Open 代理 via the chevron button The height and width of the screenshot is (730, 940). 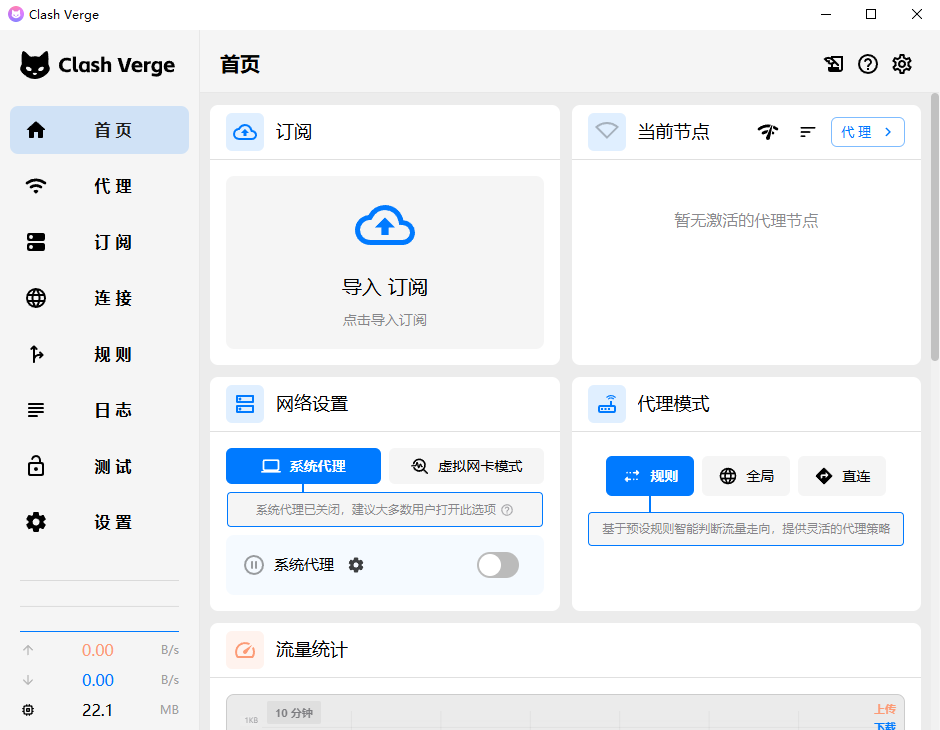click(x=867, y=132)
